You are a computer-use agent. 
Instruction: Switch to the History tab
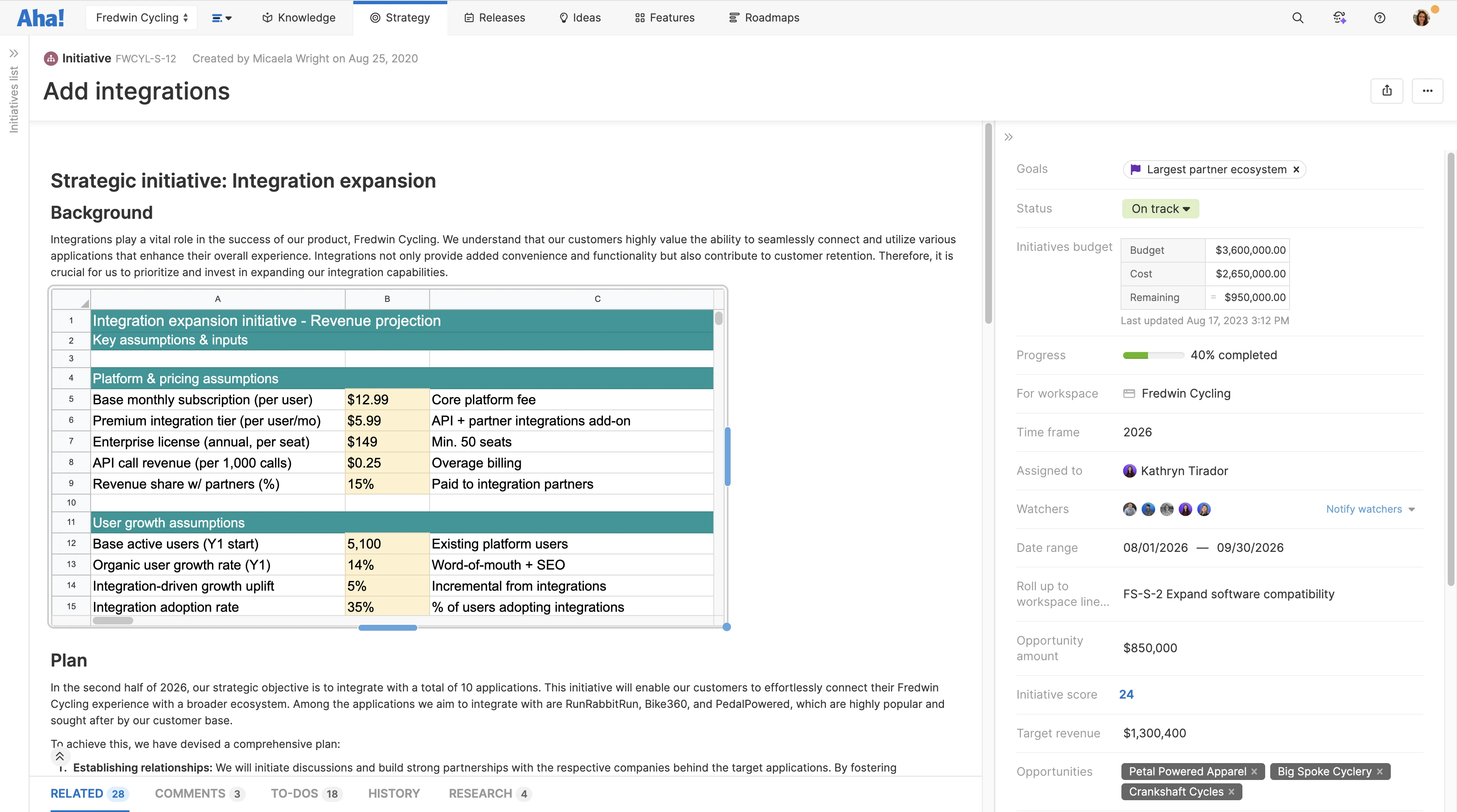(x=394, y=793)
